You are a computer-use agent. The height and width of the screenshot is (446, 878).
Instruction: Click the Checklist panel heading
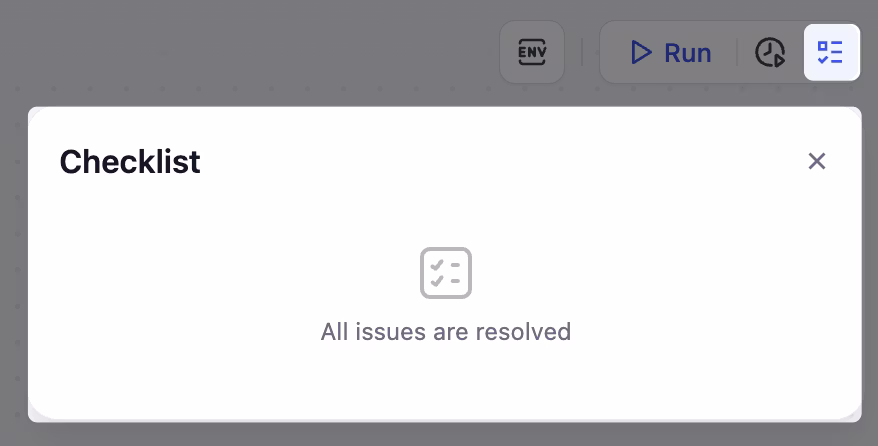(x=130, y=162)
